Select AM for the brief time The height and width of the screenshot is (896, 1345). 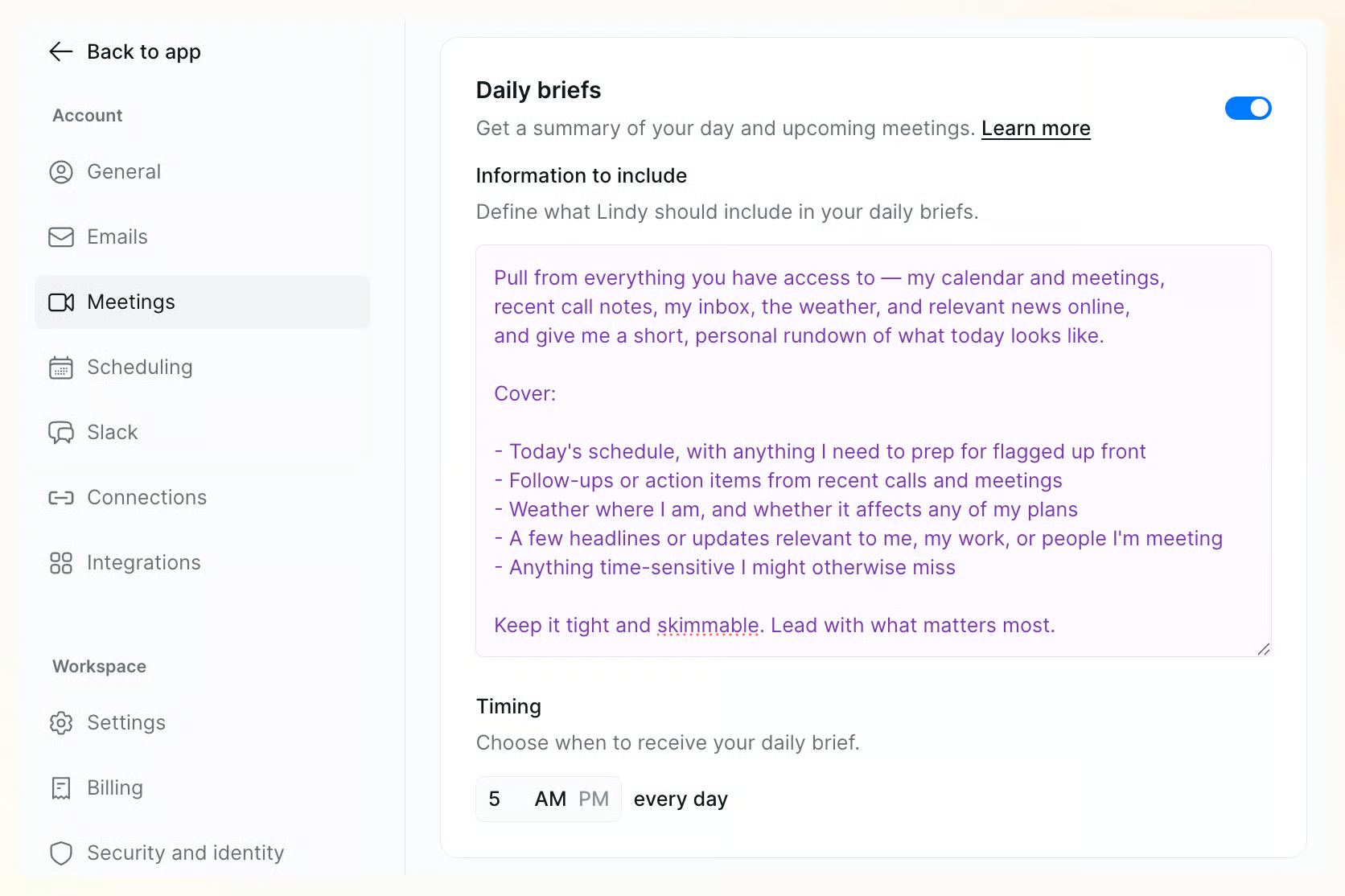[x=550, y=799]
